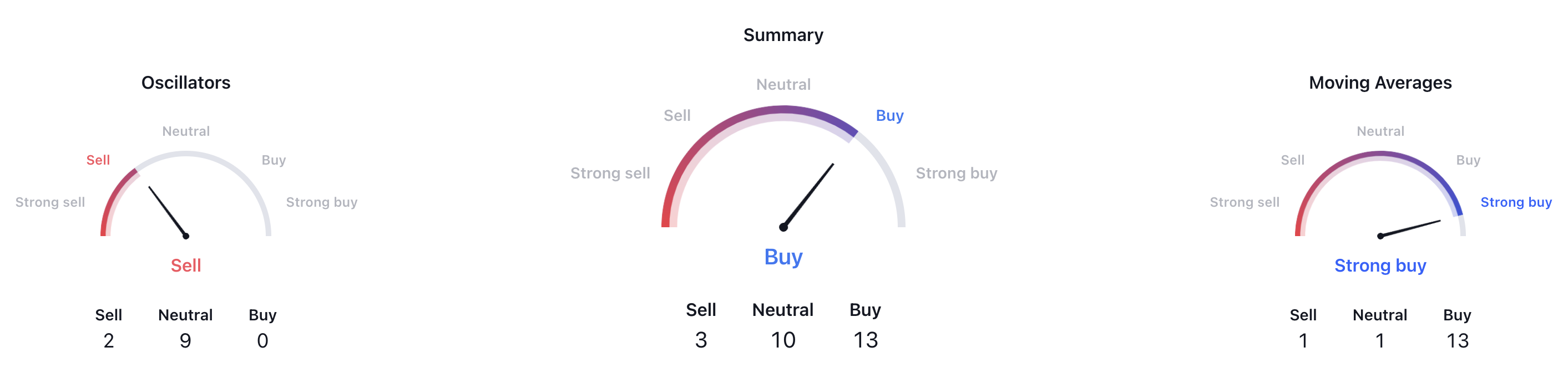Click the Oscillators gauge needle
Viewport: 1568px width, 378px height.
168,212
